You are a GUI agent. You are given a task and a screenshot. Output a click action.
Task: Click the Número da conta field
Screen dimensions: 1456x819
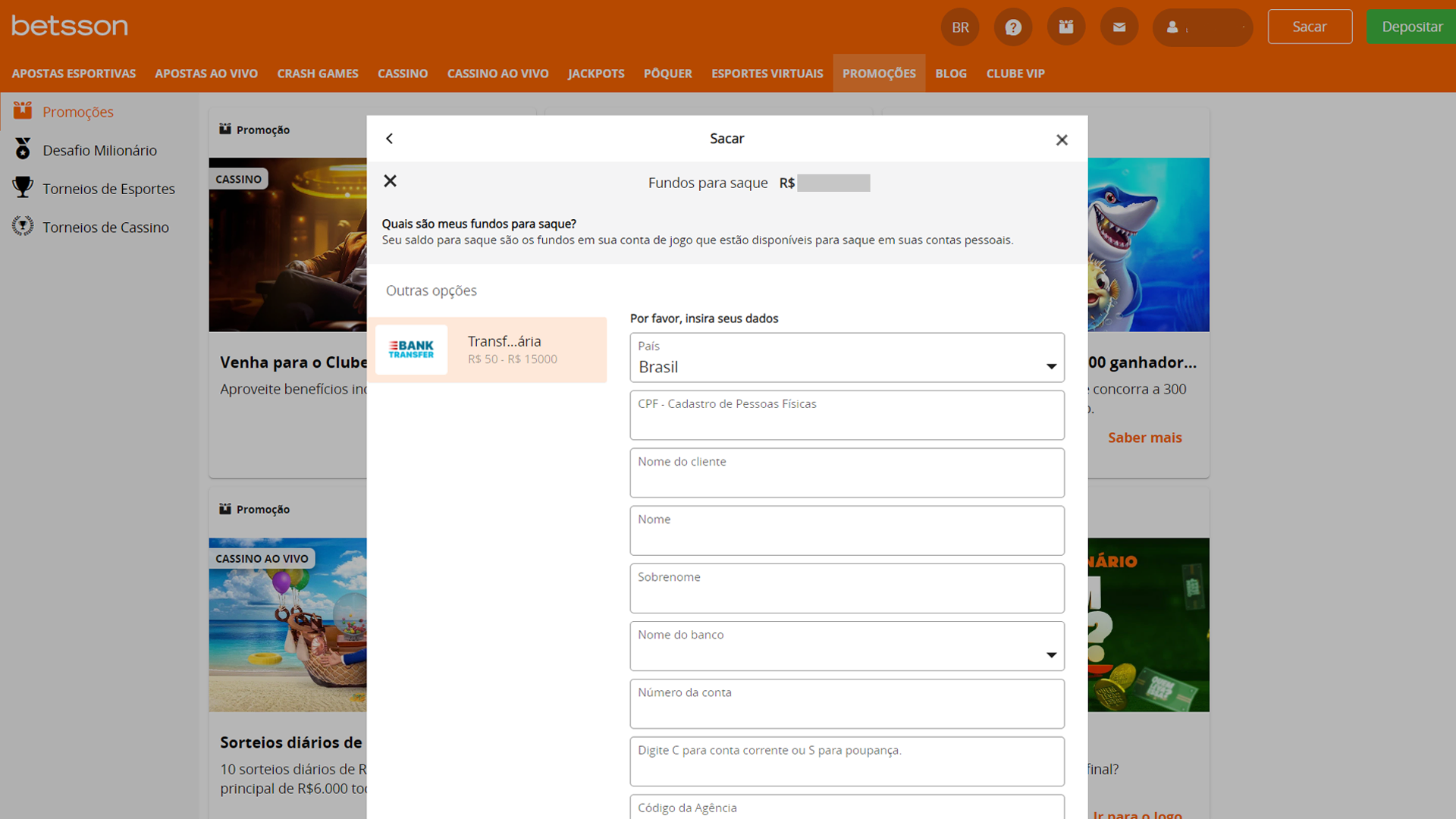click(847, 704)
